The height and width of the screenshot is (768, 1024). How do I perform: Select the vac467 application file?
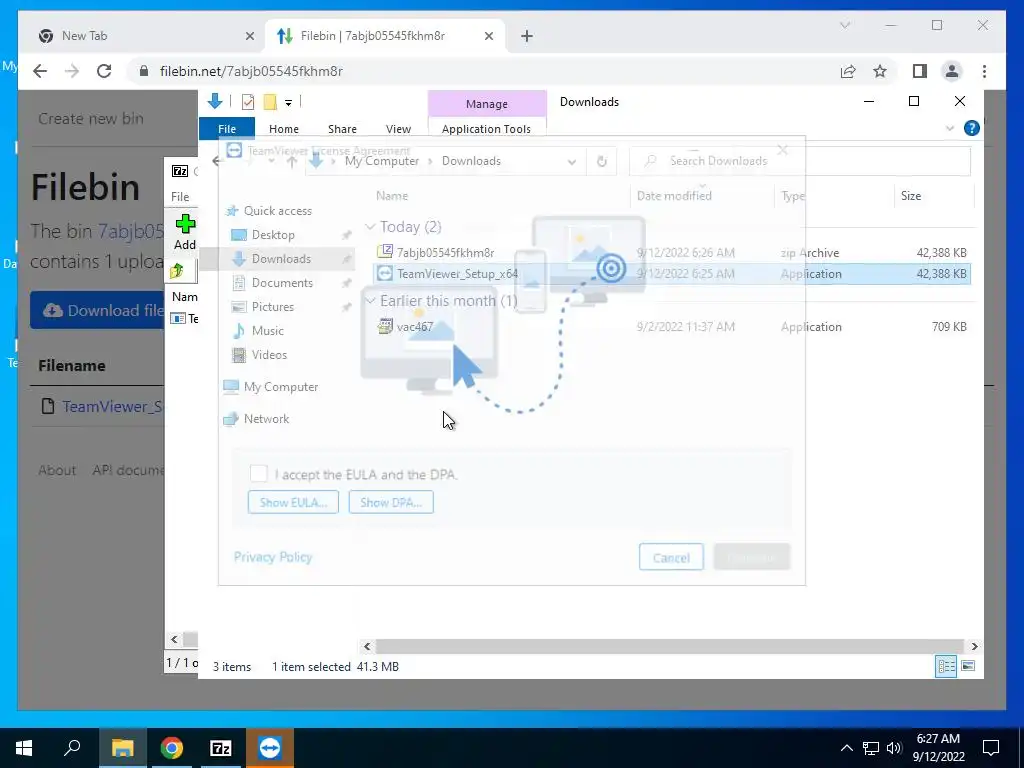coord(673,327)
